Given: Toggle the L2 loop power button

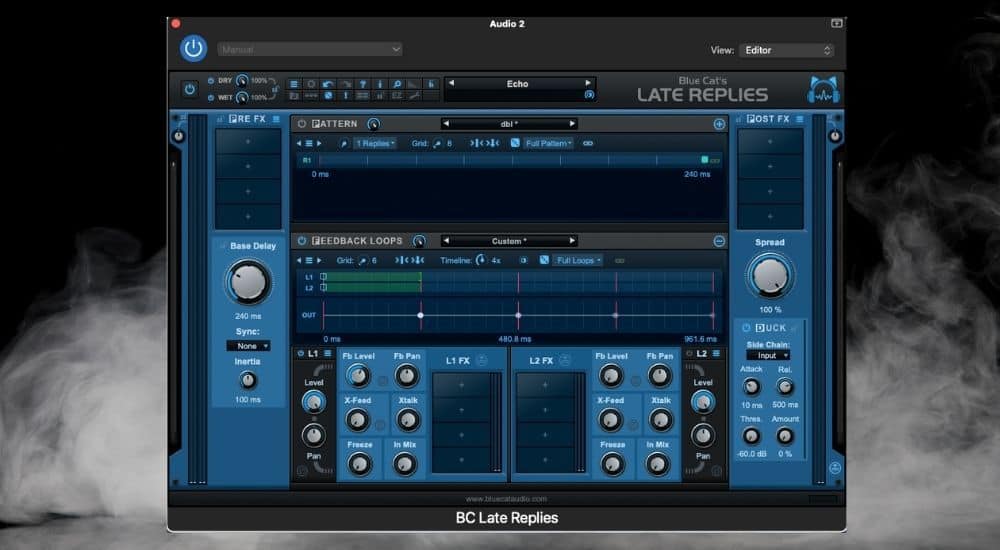Looking at the screenshot, I should 689,353.
